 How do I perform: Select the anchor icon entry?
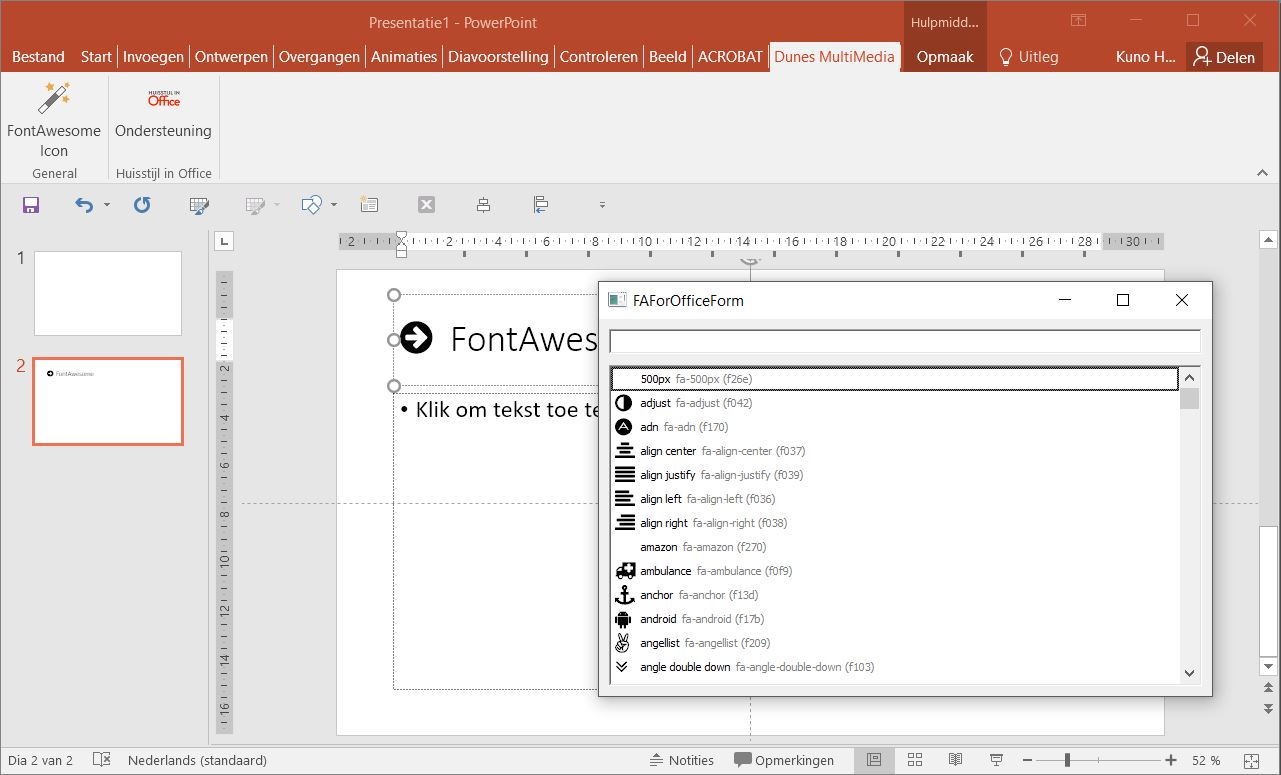coord(894,595)
